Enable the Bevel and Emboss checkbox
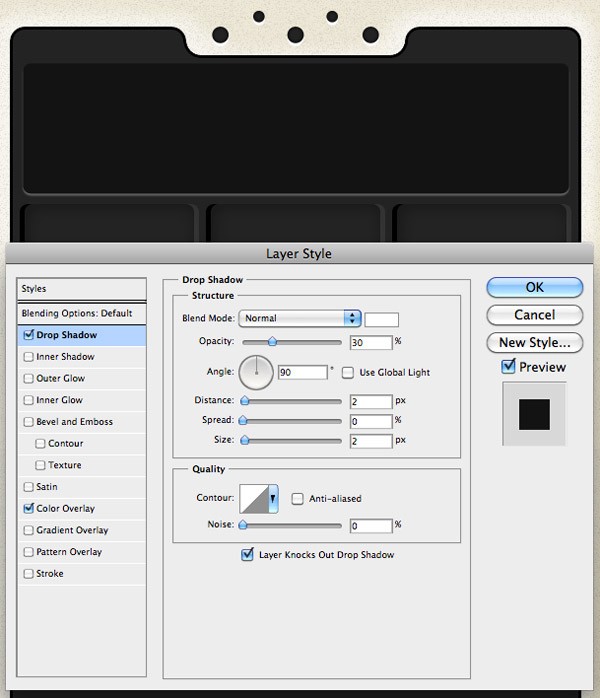600x698 pixels. pos(28,422)
